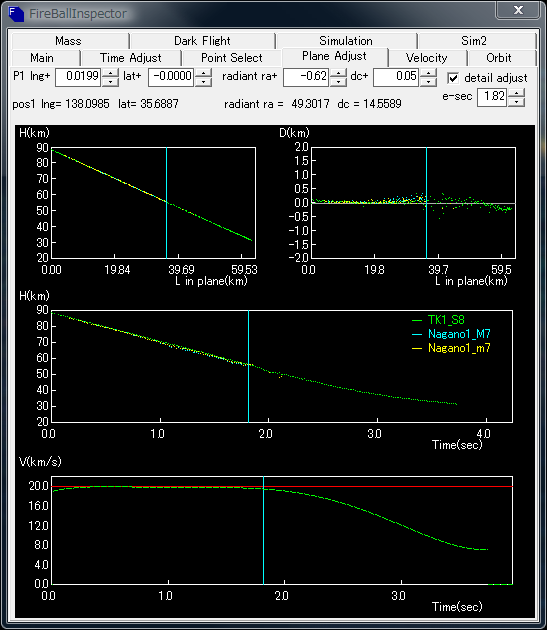The height and width of the screenshot is (630, 547).
Task: Switch to the Orbit tab
Action: pyautogui.click(x=499, y=58)
